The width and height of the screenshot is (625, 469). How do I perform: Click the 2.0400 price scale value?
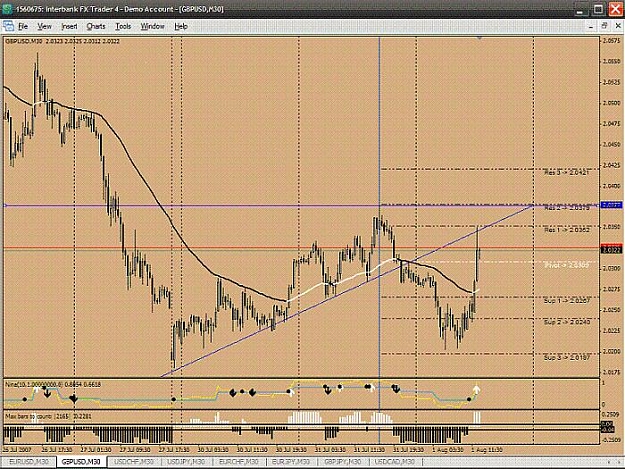(611, 186)
